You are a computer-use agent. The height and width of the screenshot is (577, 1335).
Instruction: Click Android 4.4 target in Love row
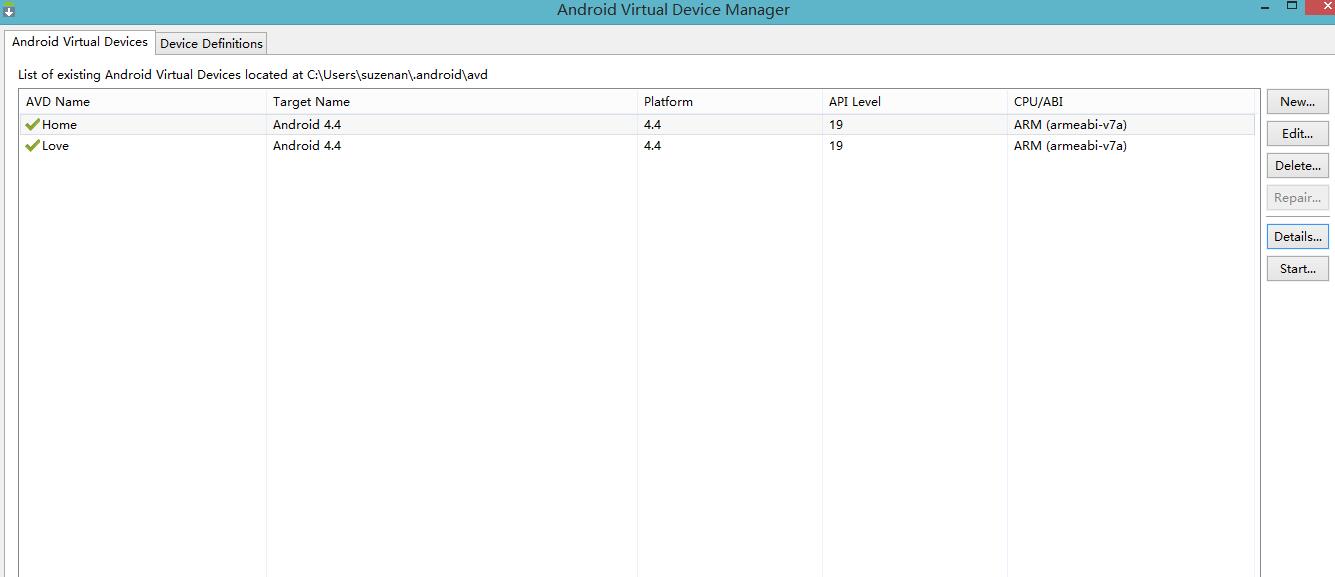point(307,146)
